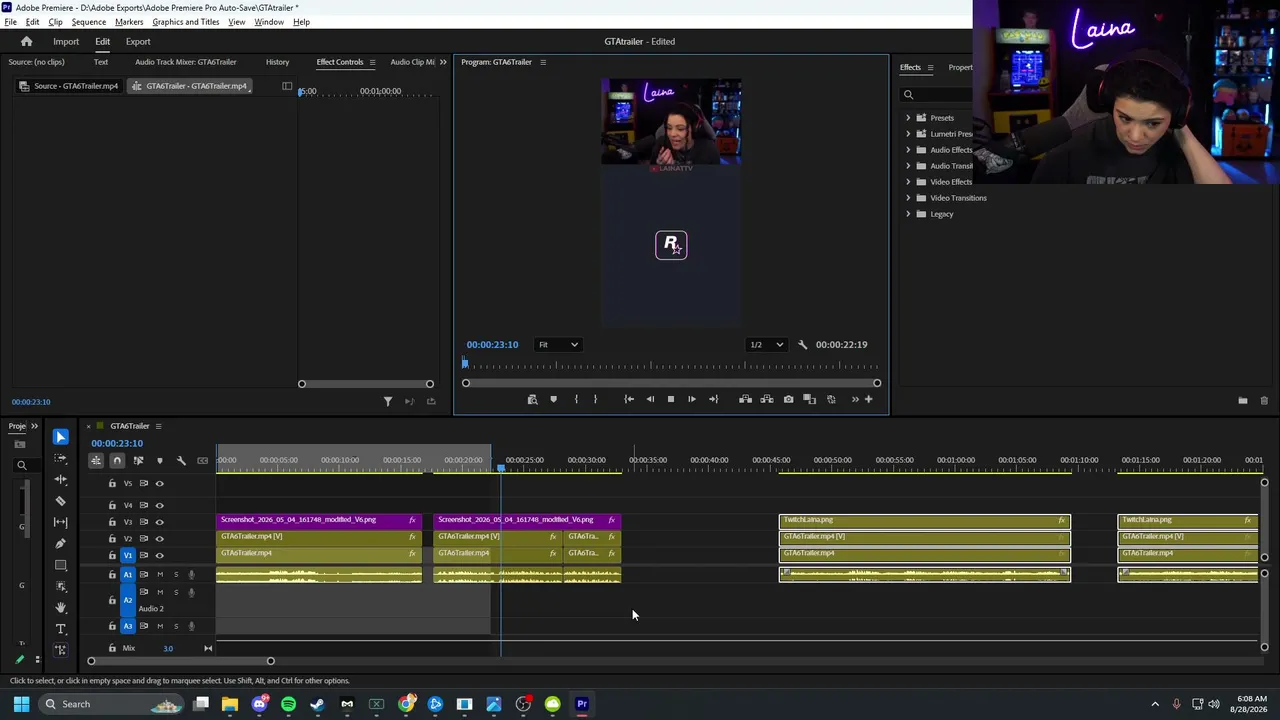Go to Out point
The width and height of the screenshot is (1280, 720).
pyautogui.click(x=713, y=400)
